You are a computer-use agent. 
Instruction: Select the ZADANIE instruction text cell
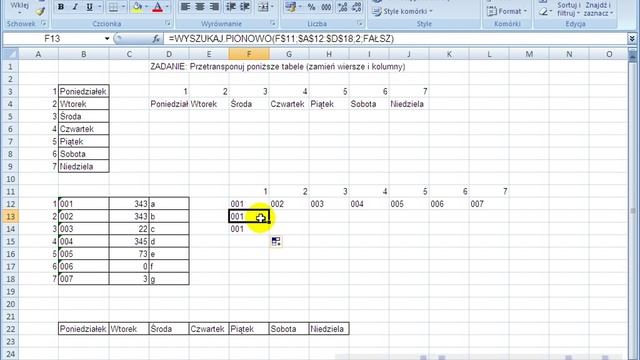[278, 67]
